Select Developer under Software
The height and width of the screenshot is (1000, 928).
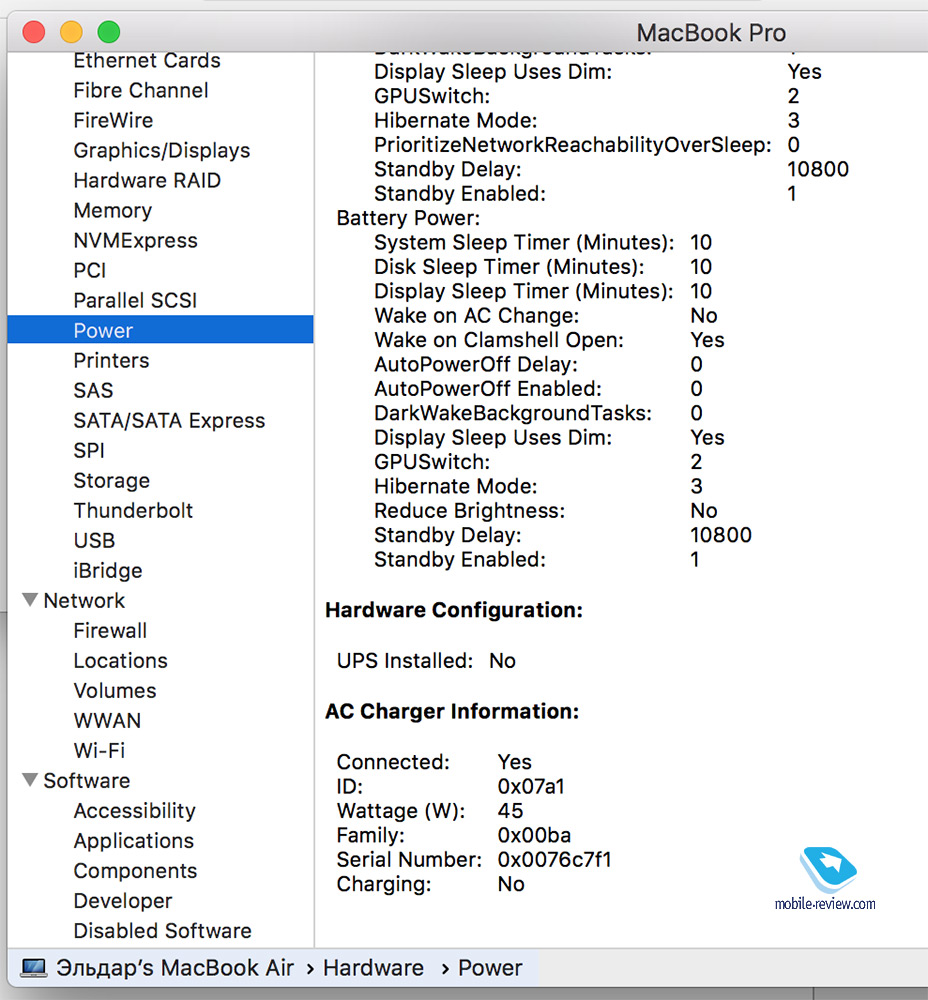point(122,901)
